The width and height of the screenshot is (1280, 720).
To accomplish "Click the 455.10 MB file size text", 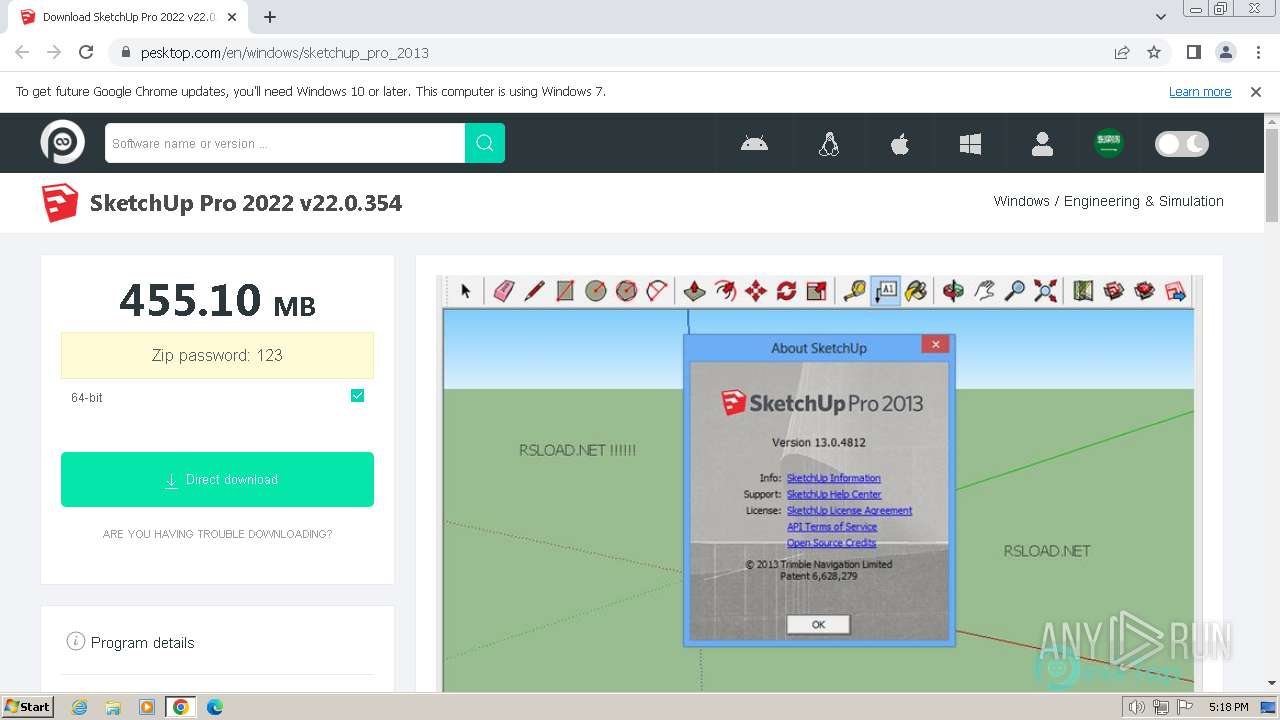I will (217, 300).
